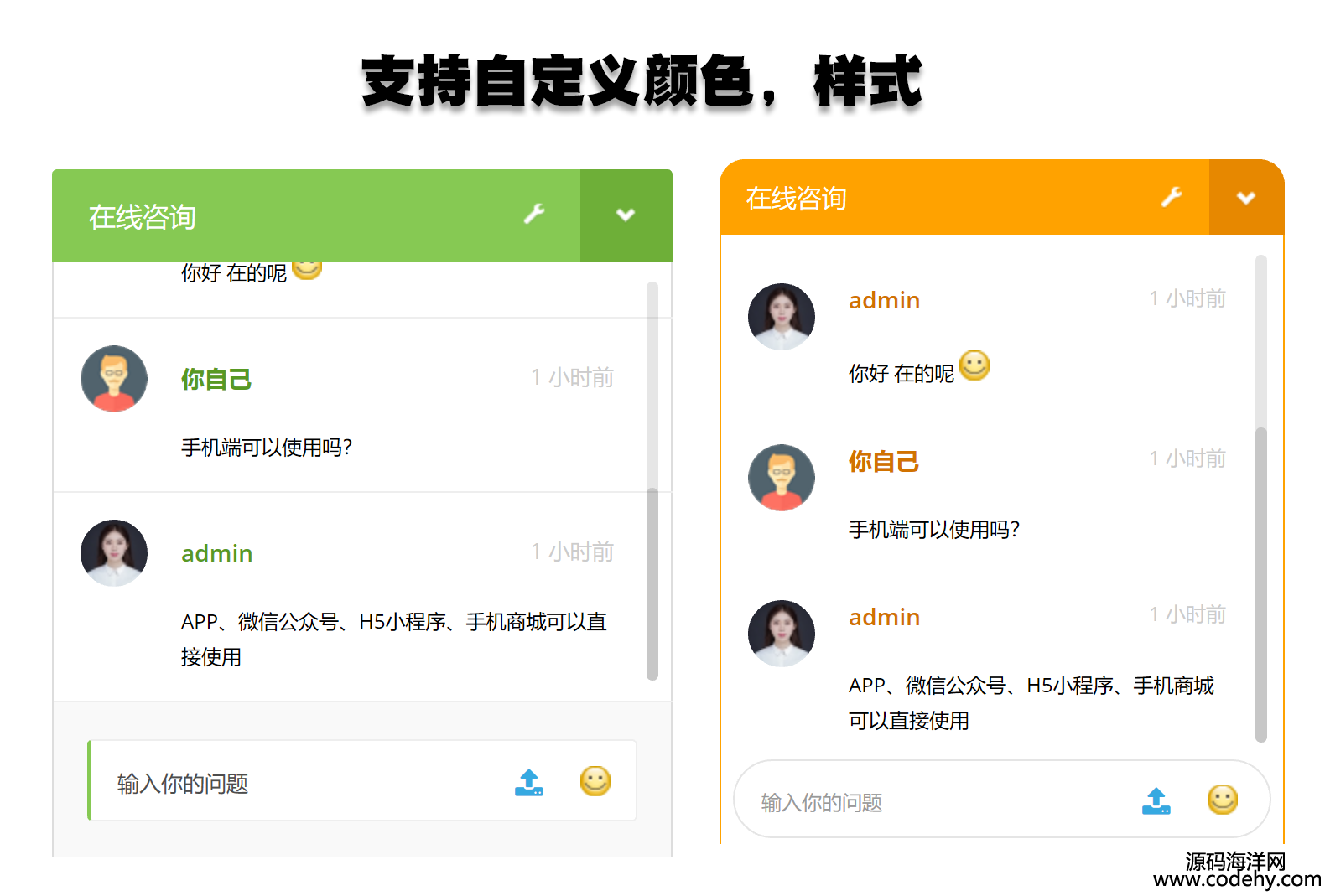Click timestamp beside orange 你自己
The image size is (1325, 896).
click(1187, 459)
